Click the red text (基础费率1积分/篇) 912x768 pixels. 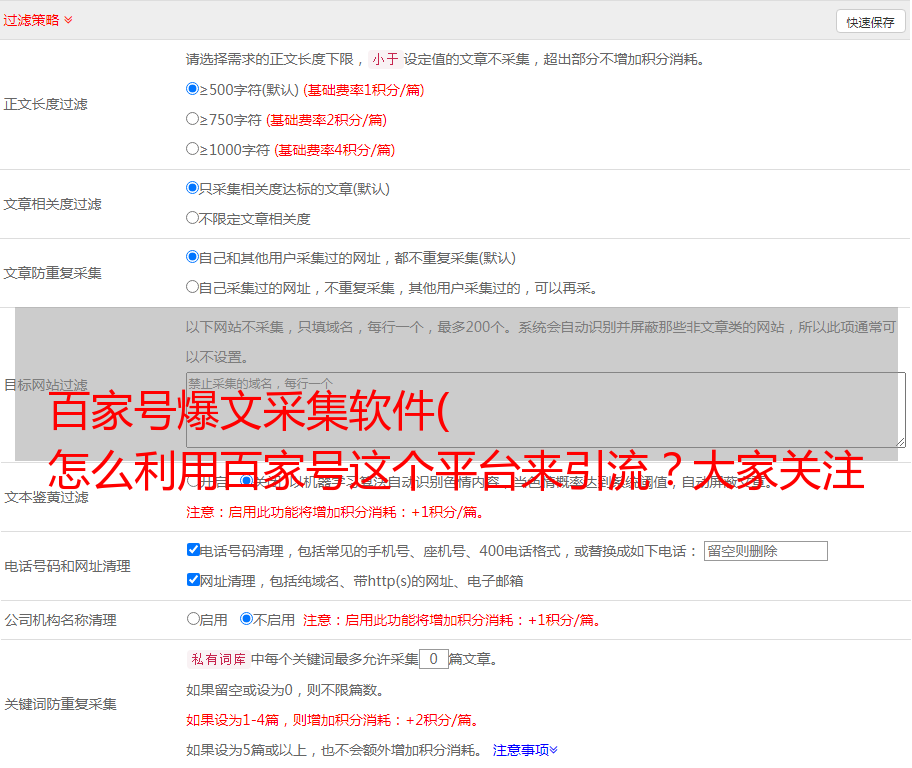click(364, 90)
